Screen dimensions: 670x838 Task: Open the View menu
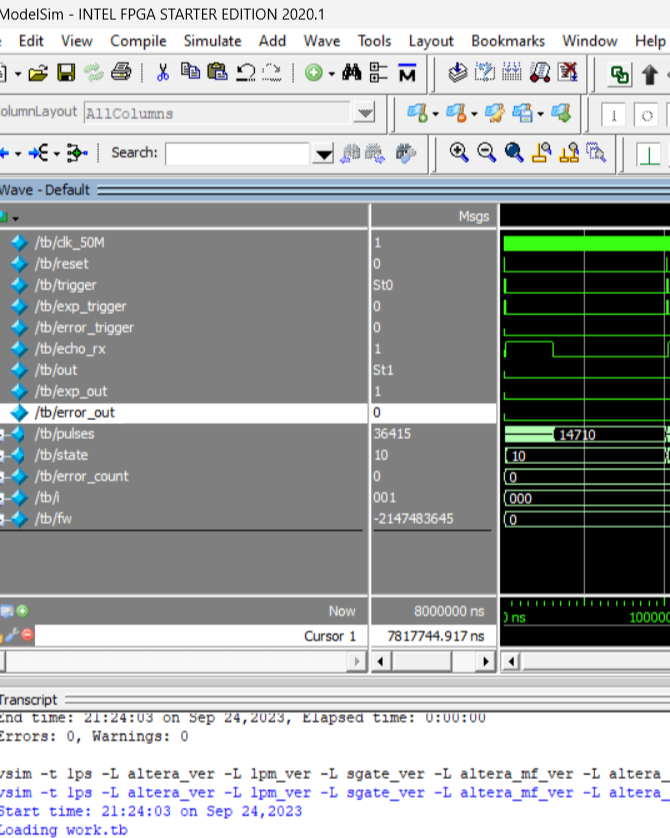tap(76, 41)
